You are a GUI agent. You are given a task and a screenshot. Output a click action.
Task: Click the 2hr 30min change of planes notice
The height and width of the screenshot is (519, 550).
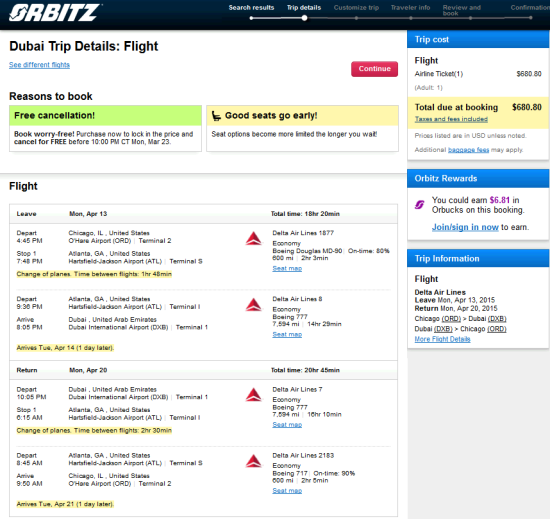tap(94, 431)
